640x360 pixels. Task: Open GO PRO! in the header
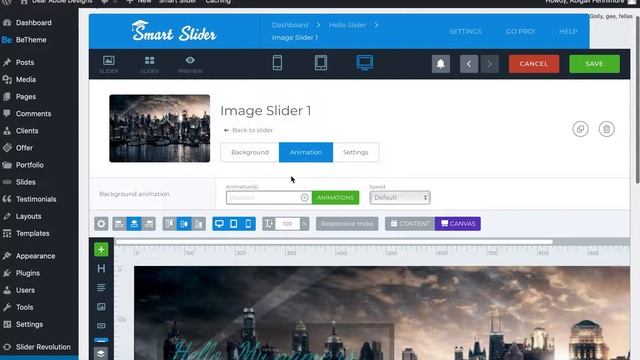[x=520, y=31]
